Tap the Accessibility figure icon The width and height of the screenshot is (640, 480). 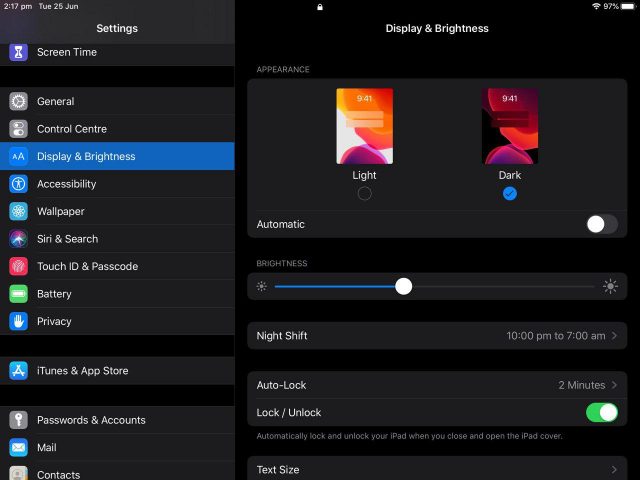[x=18, y=184]
